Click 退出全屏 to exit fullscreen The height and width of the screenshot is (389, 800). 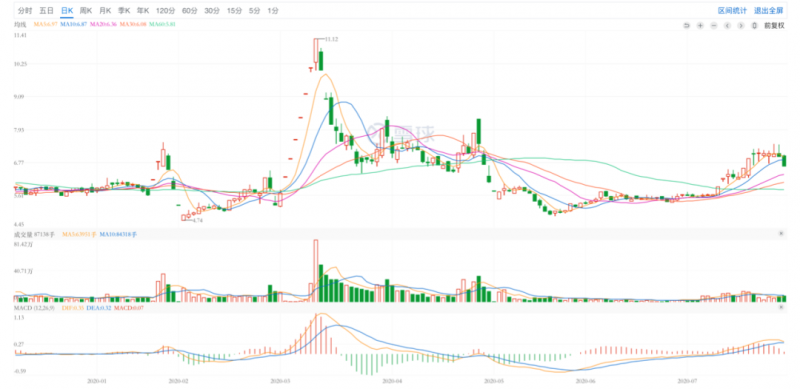[x=768, y=10]
